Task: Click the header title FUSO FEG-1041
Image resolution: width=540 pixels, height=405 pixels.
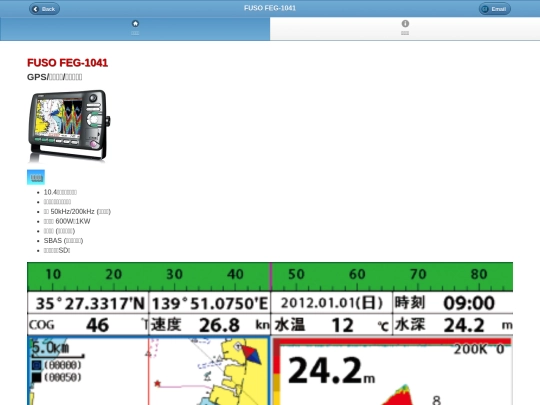Action: pos(270,8)
